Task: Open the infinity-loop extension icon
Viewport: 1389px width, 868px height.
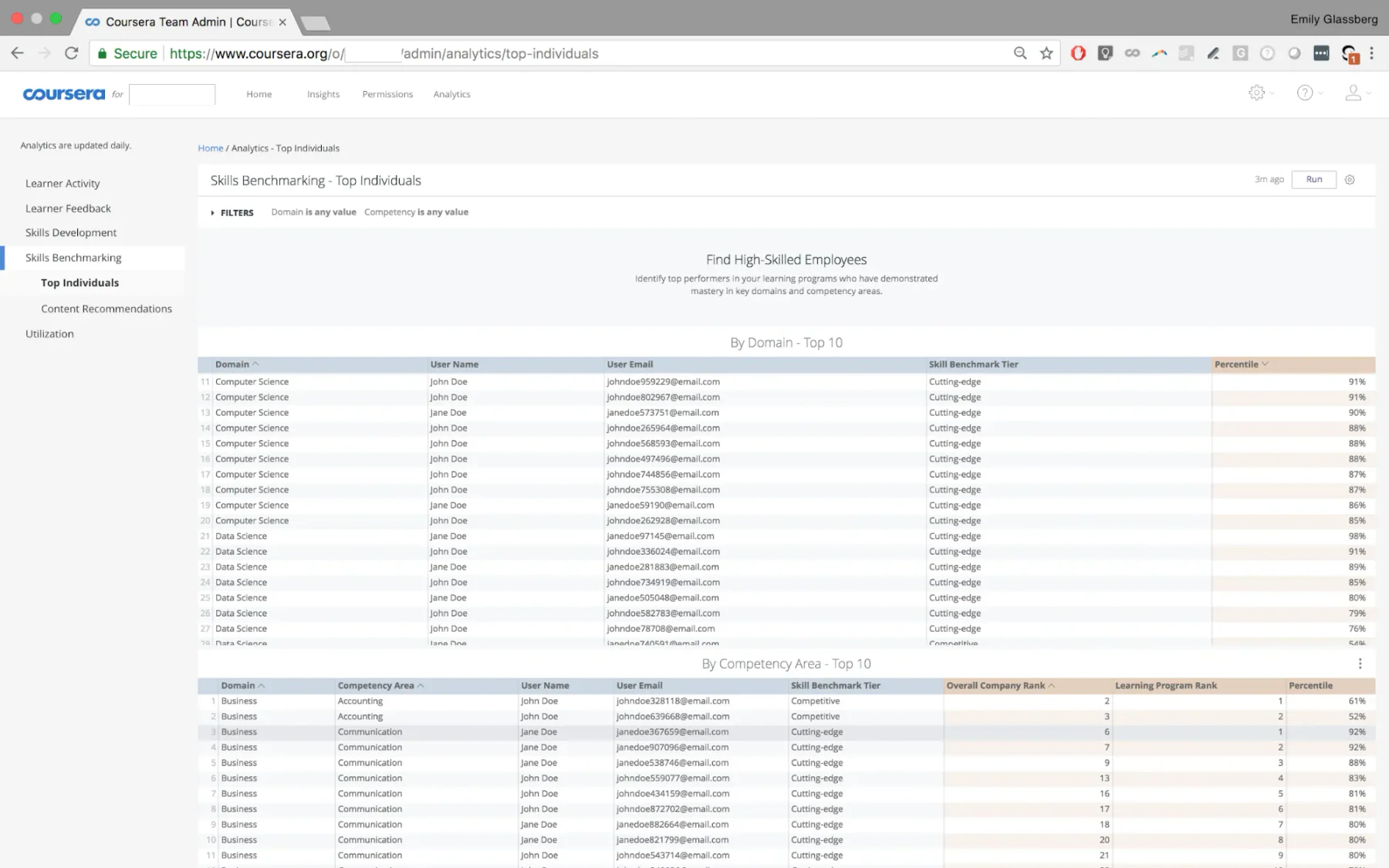Action: click(1132, 53)
